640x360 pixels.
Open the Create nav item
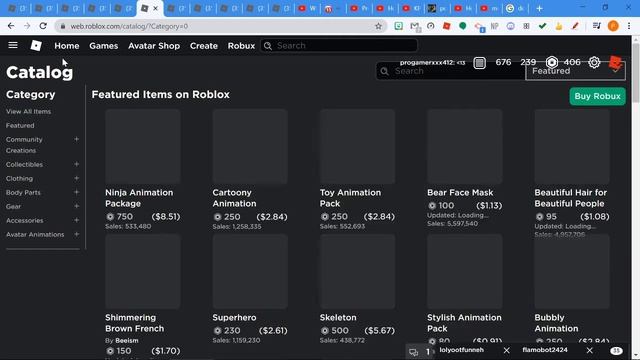click(204, 46)
